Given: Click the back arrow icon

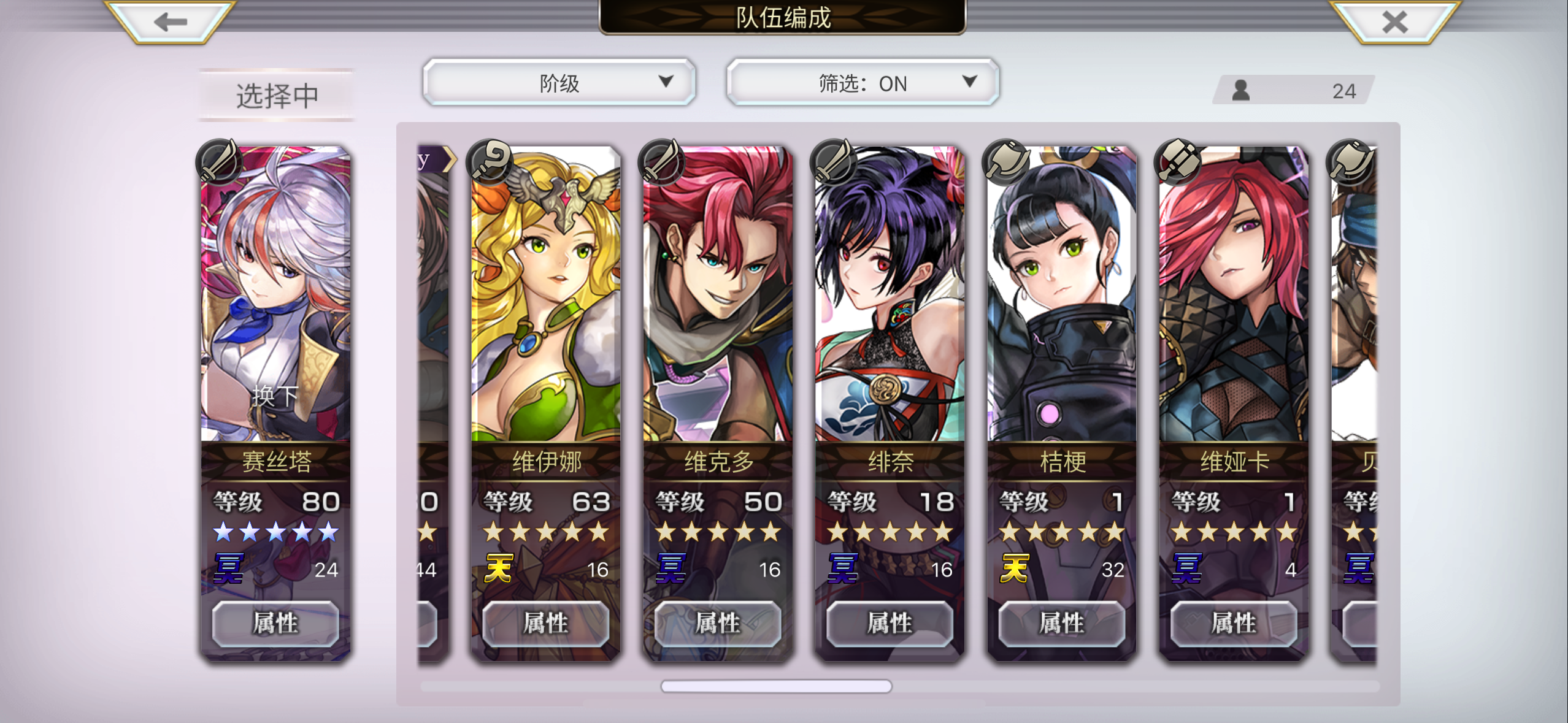Looking at the screenshot, I should pos(170,22).
